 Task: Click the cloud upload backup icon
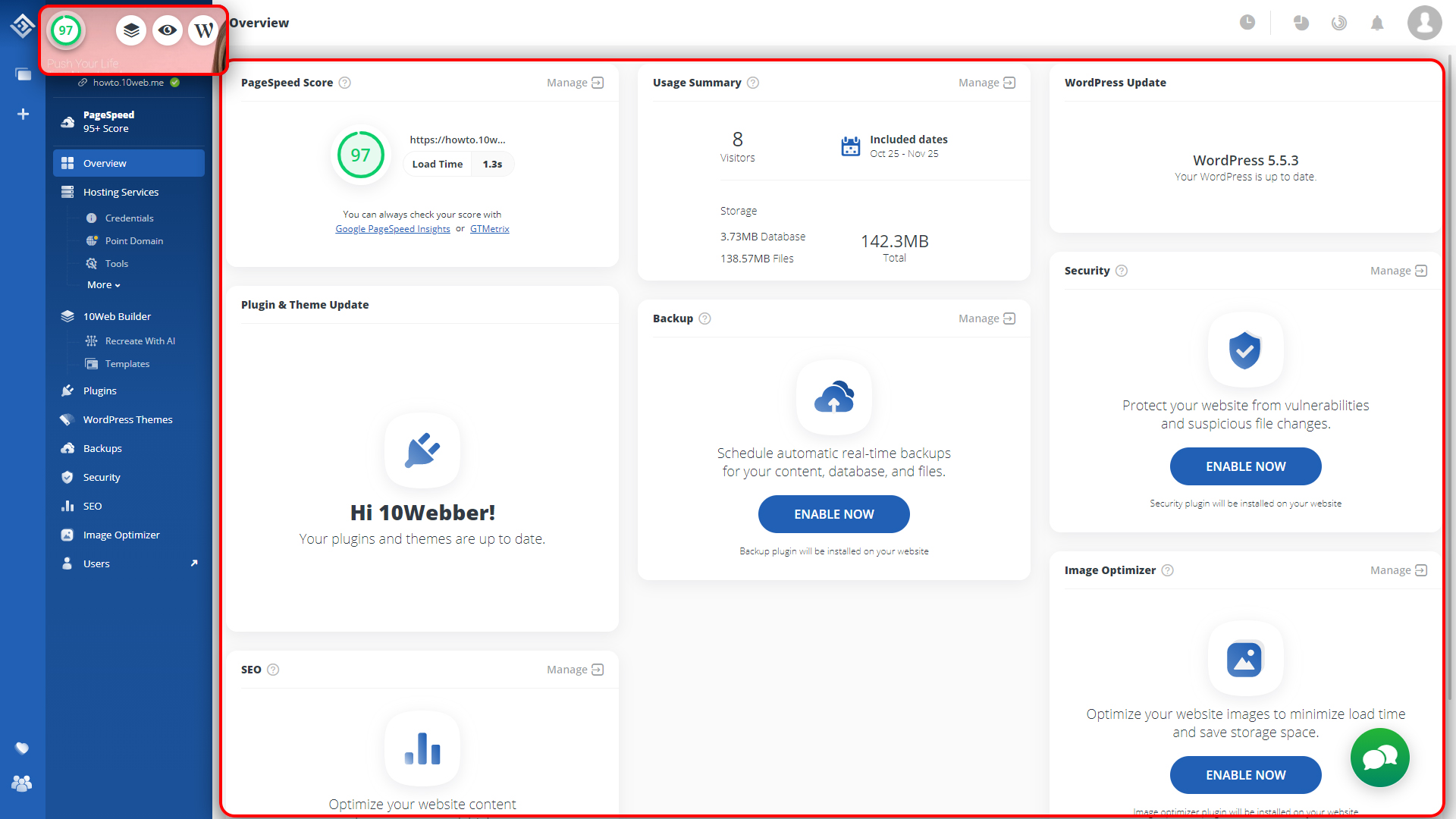click(834, 397)
